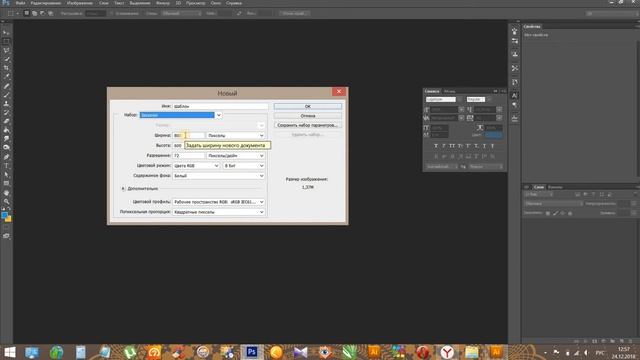
Task: Open the Изображение menu
Action: [x=80, y=3]
